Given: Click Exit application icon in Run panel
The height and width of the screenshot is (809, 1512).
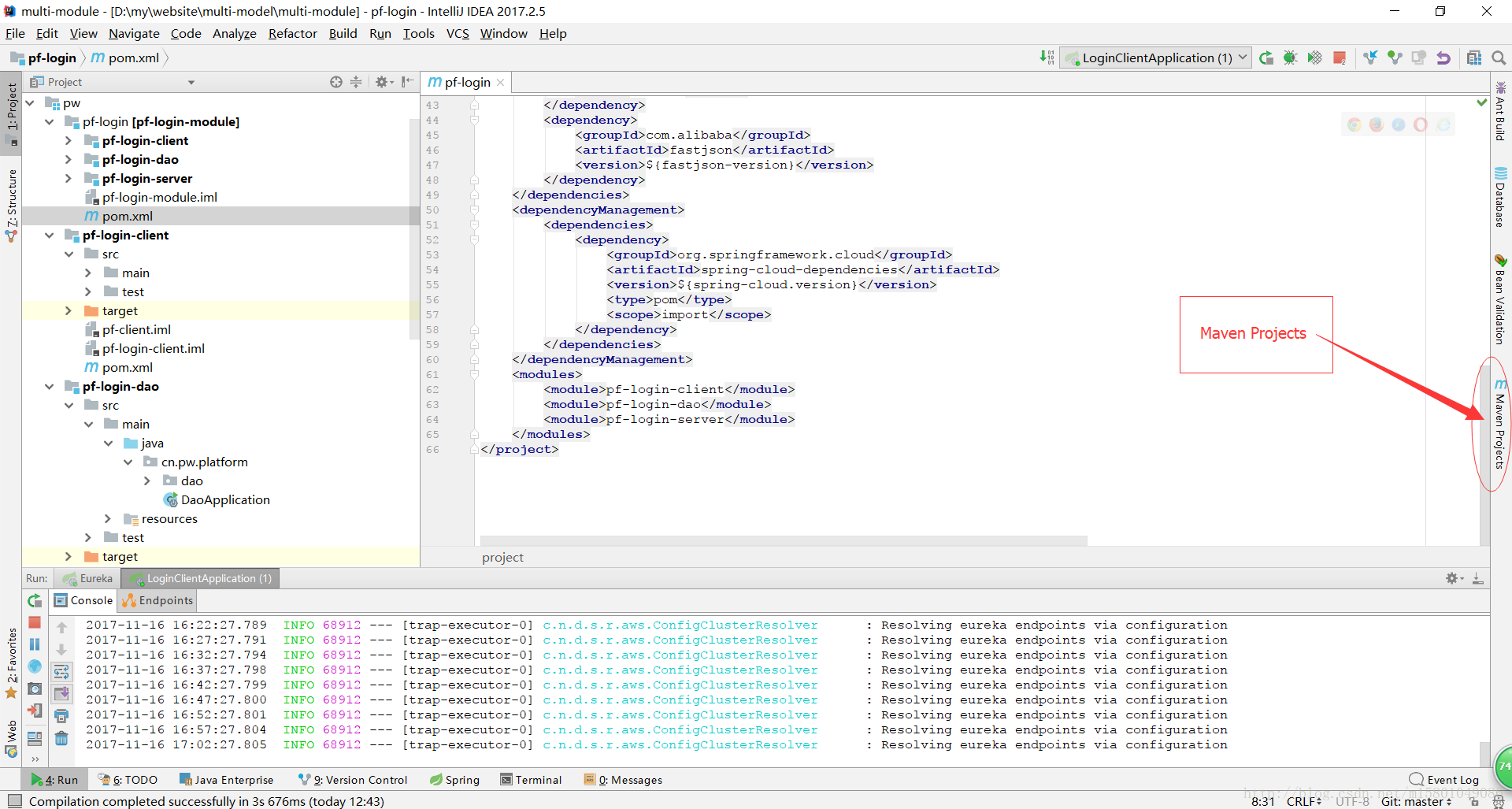Looking at the screenshot, I should tap(35, 711).
